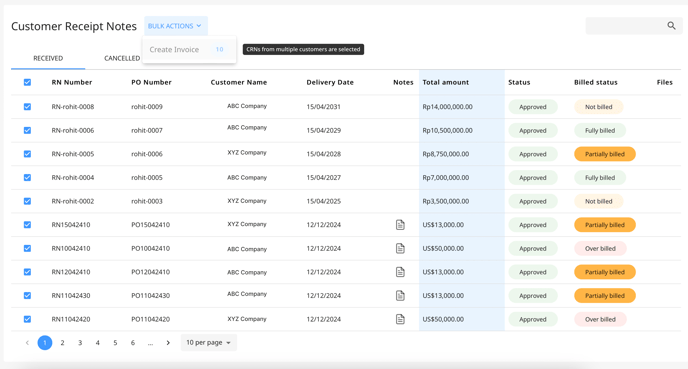Untick checkbox for RN11042420
Viewport: 688px width, 369px height.
[x=27, y=319]
